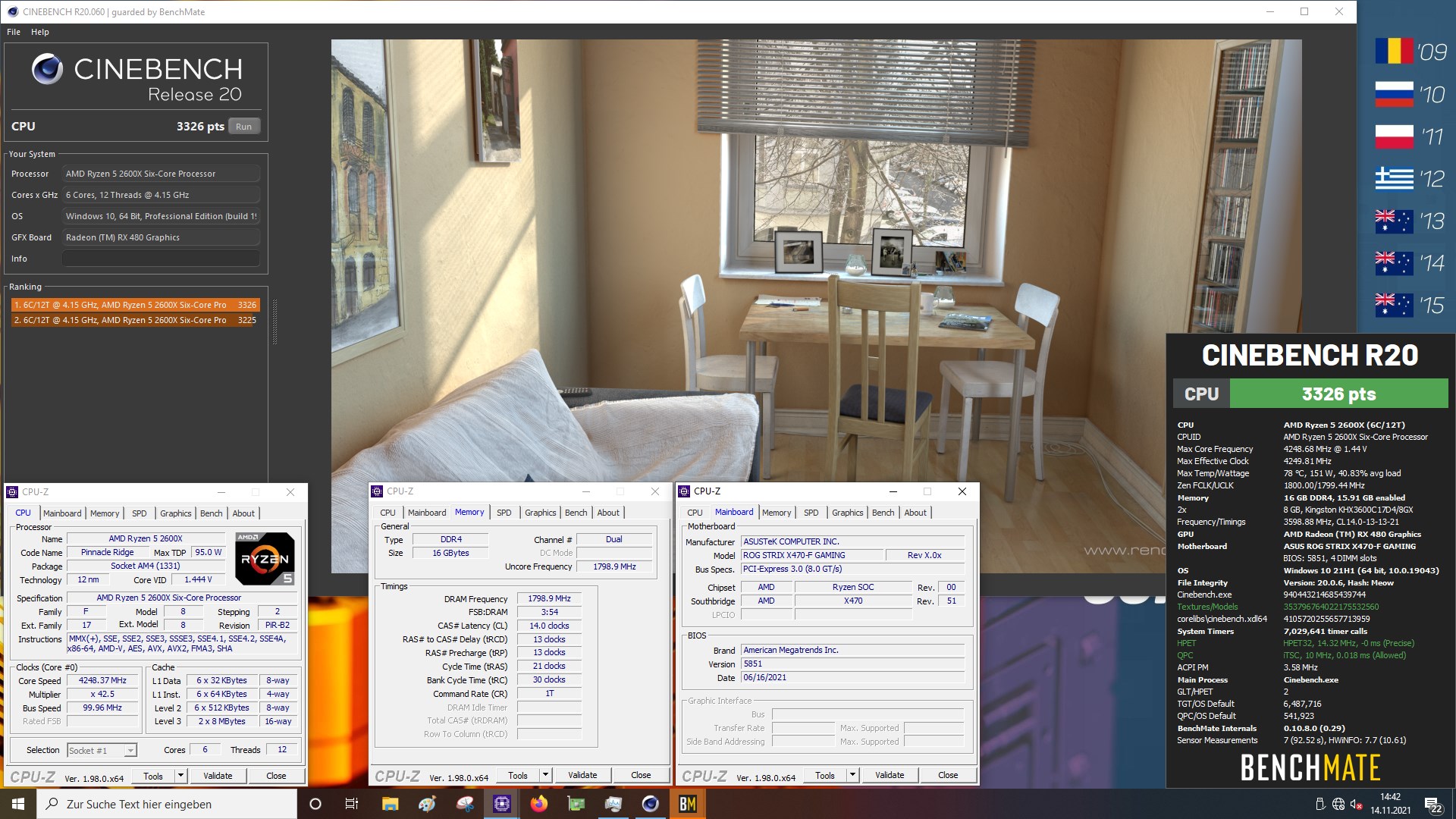Click Romania '09 flag icon
This screenshot has width=1456, height=819.
[1395, 52]
